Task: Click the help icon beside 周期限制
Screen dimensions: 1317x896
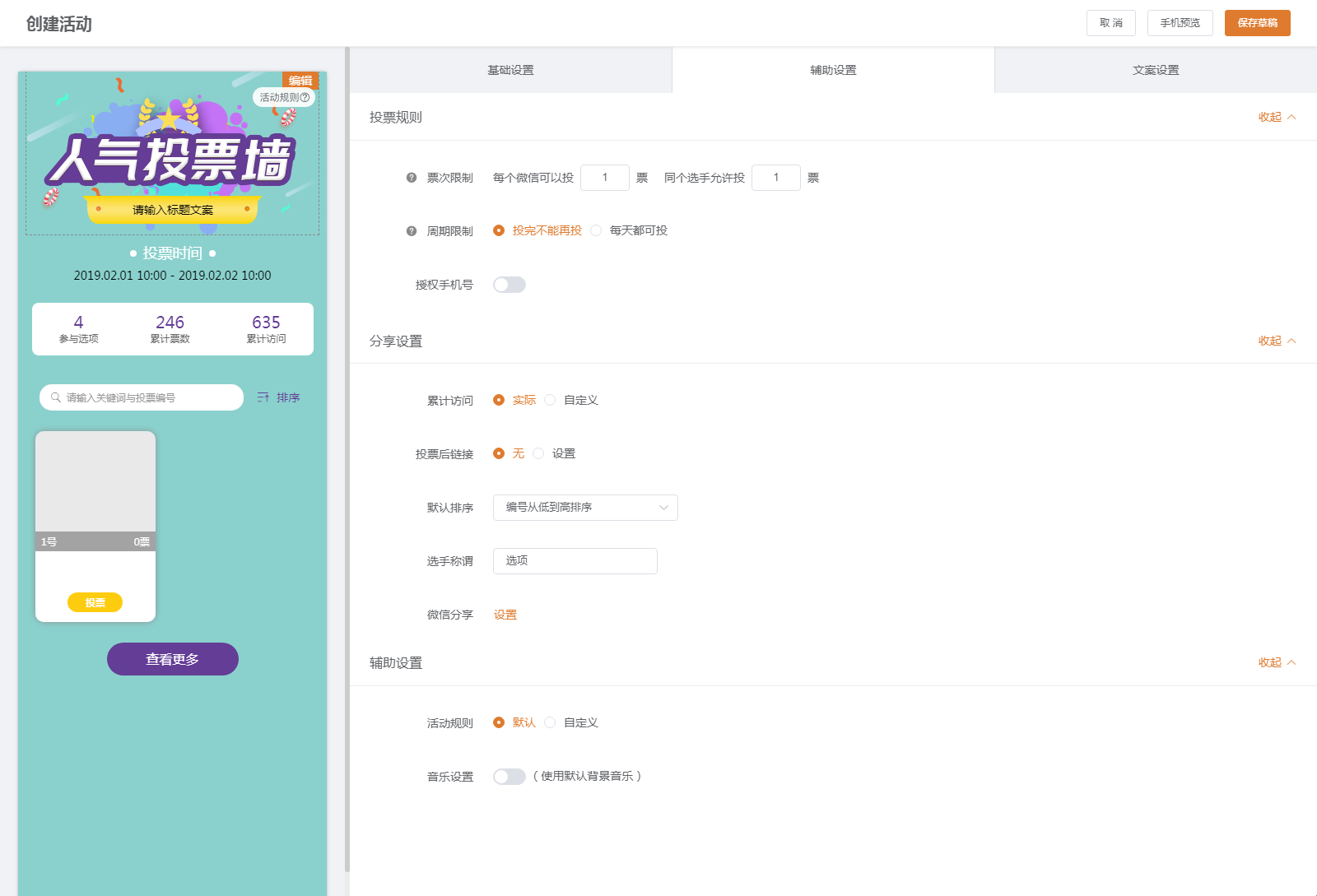Action: click(x=412, y=231)
